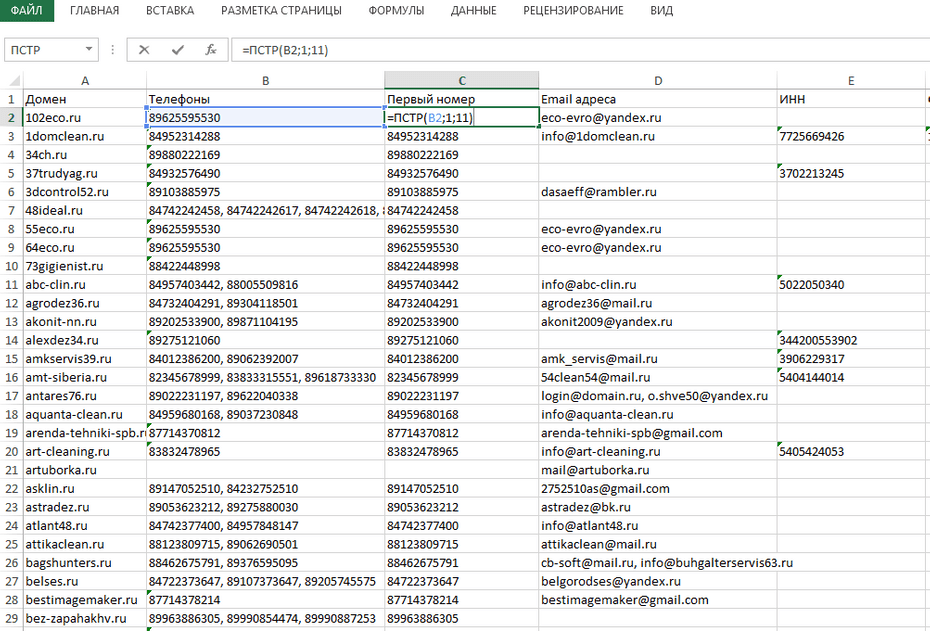Select phones cell 84957403442, 88005509816
Image resolution: width=930 pixels, height=631 pixels.
click(x=265, y=285)
